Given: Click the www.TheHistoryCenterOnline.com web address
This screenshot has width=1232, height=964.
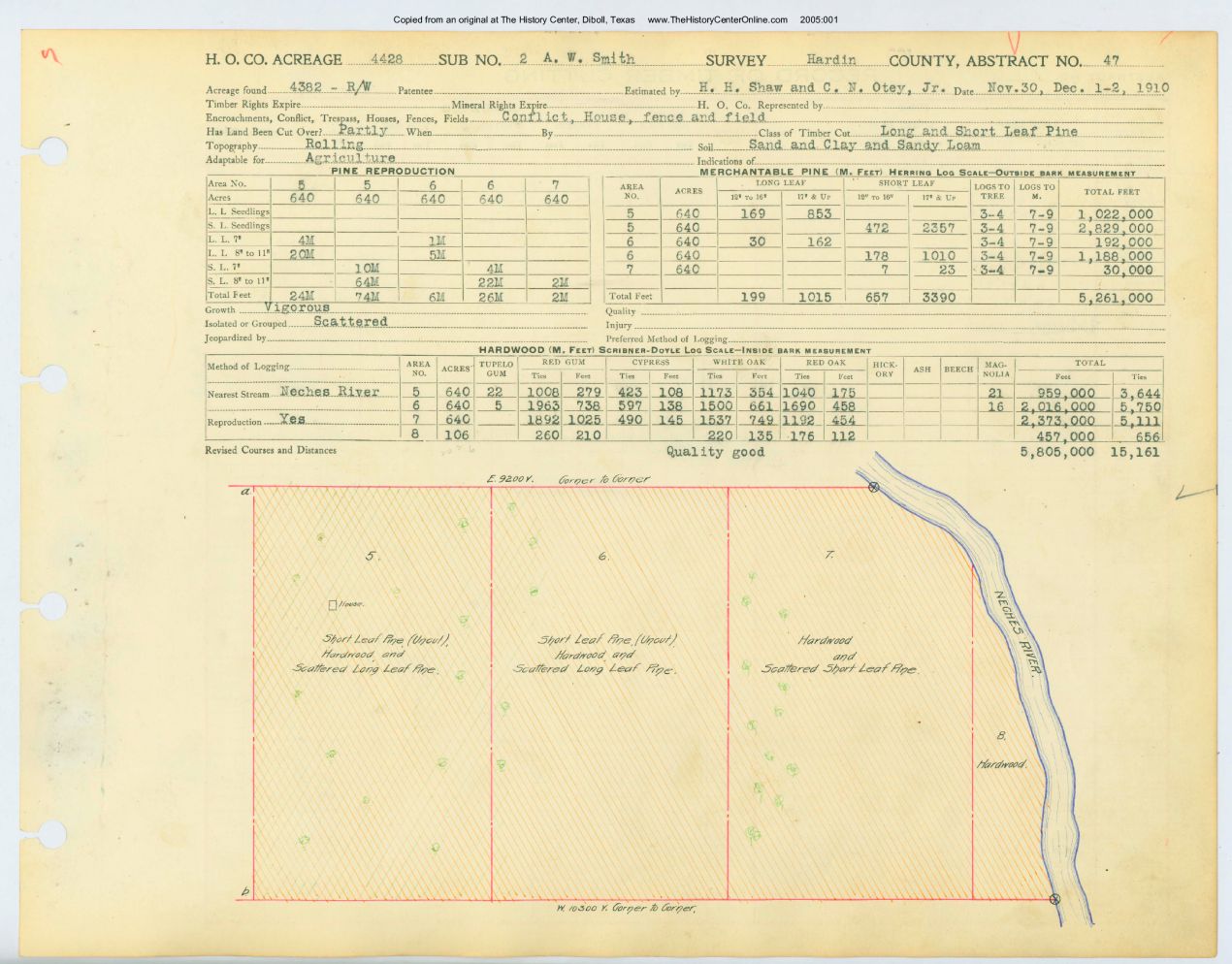Looking at the screenshot, I should (720, 19).
